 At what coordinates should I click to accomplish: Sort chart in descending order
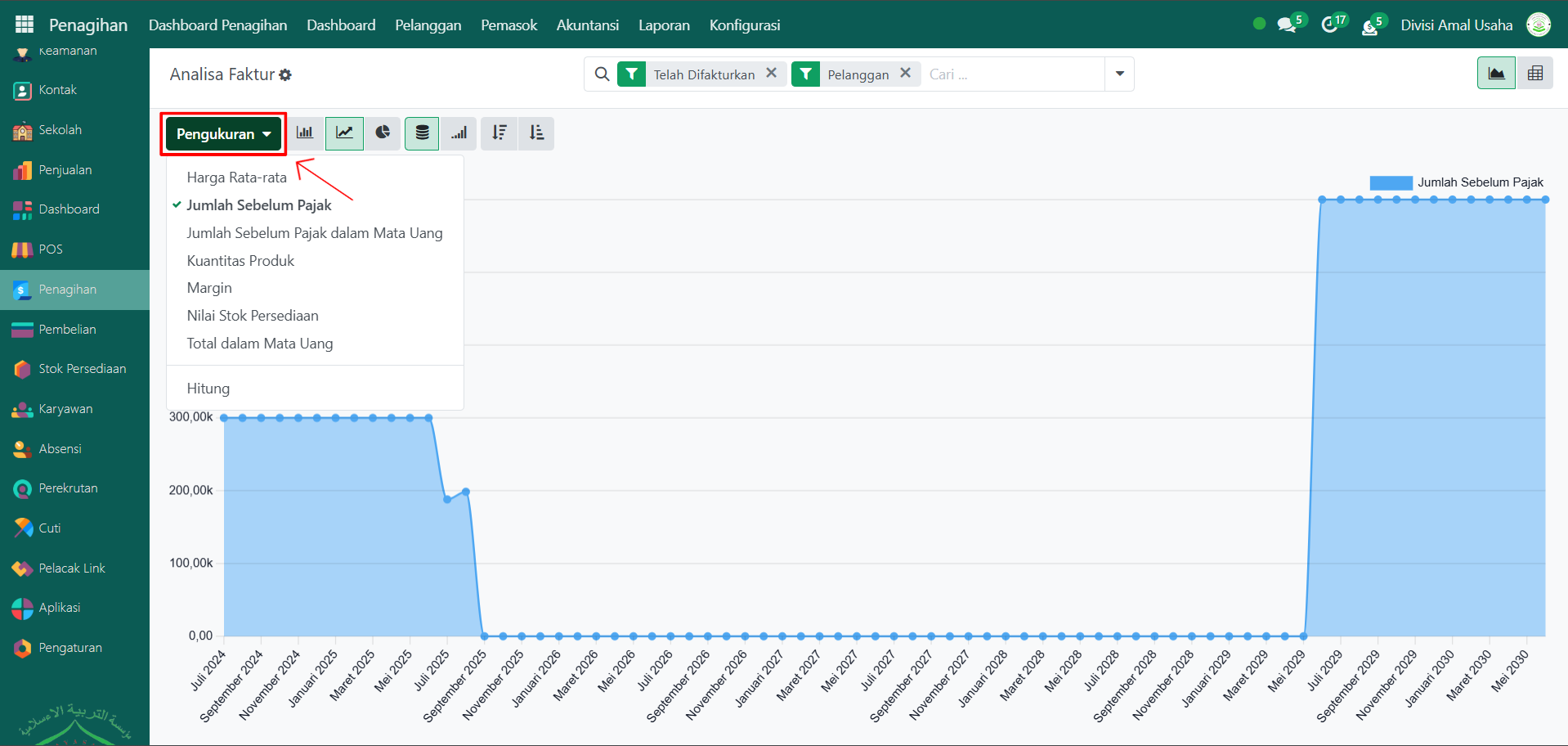point(499,133)
